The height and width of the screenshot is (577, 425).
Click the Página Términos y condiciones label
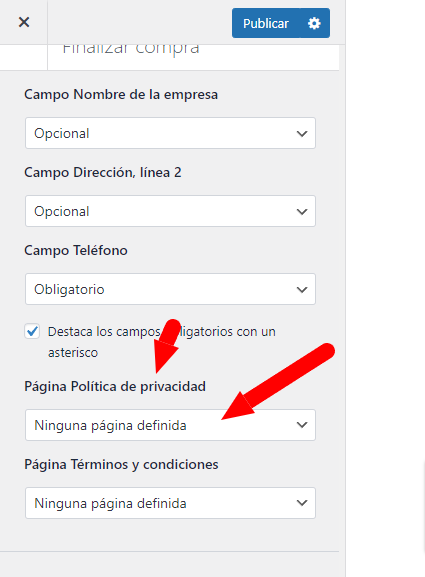pyautogui.click(x=121, y=465)
